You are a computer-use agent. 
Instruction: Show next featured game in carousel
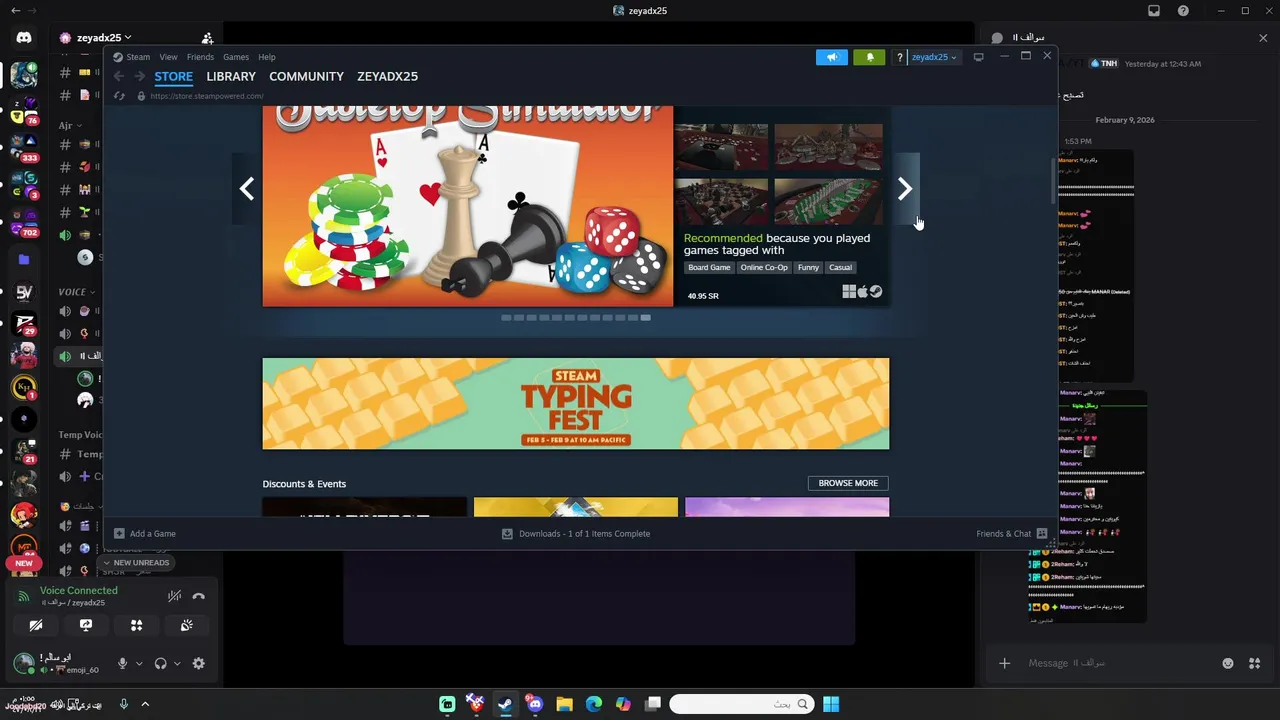pos(904,189)
